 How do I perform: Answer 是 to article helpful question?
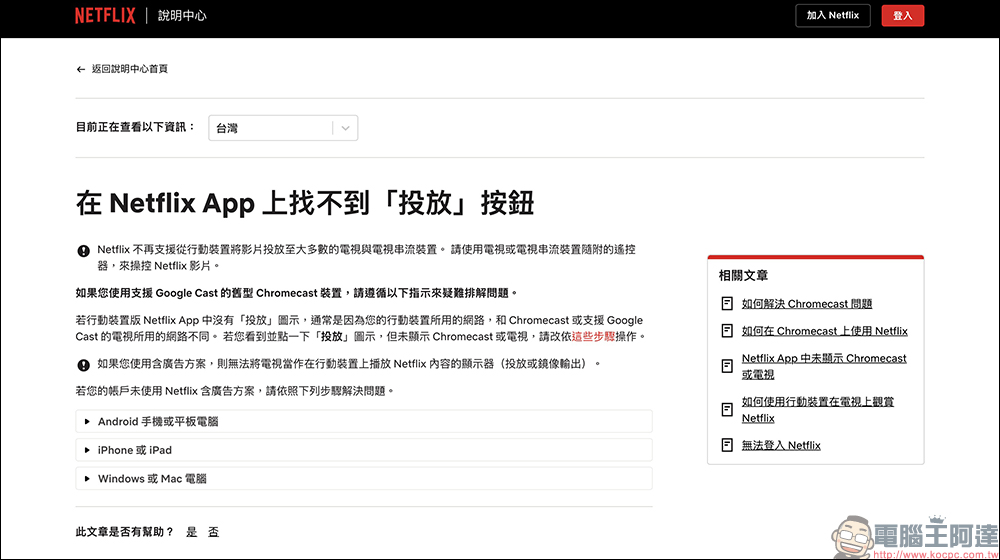(191, 532)
